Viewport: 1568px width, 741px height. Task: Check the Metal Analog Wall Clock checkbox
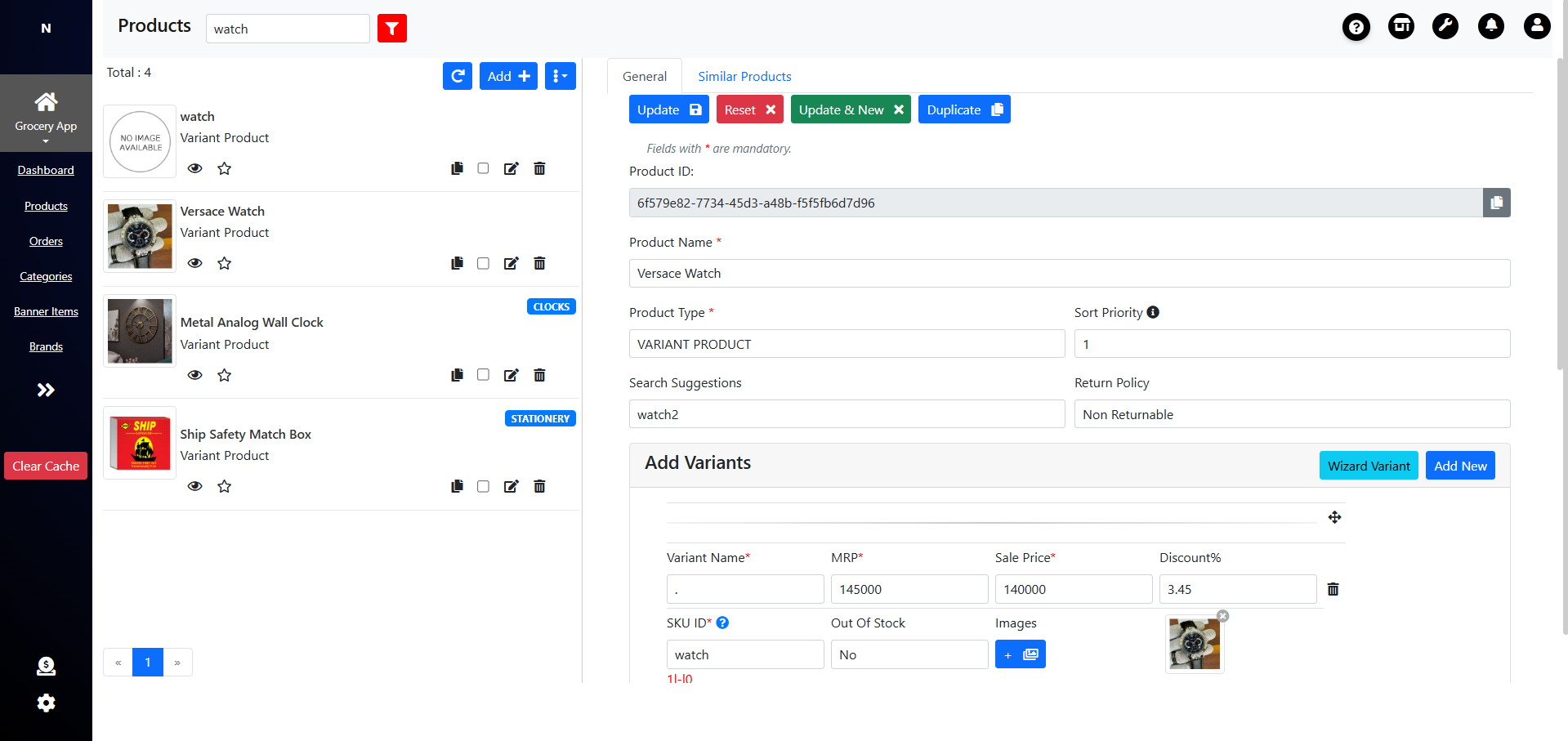pyautogui.click(x=483, y=375)
